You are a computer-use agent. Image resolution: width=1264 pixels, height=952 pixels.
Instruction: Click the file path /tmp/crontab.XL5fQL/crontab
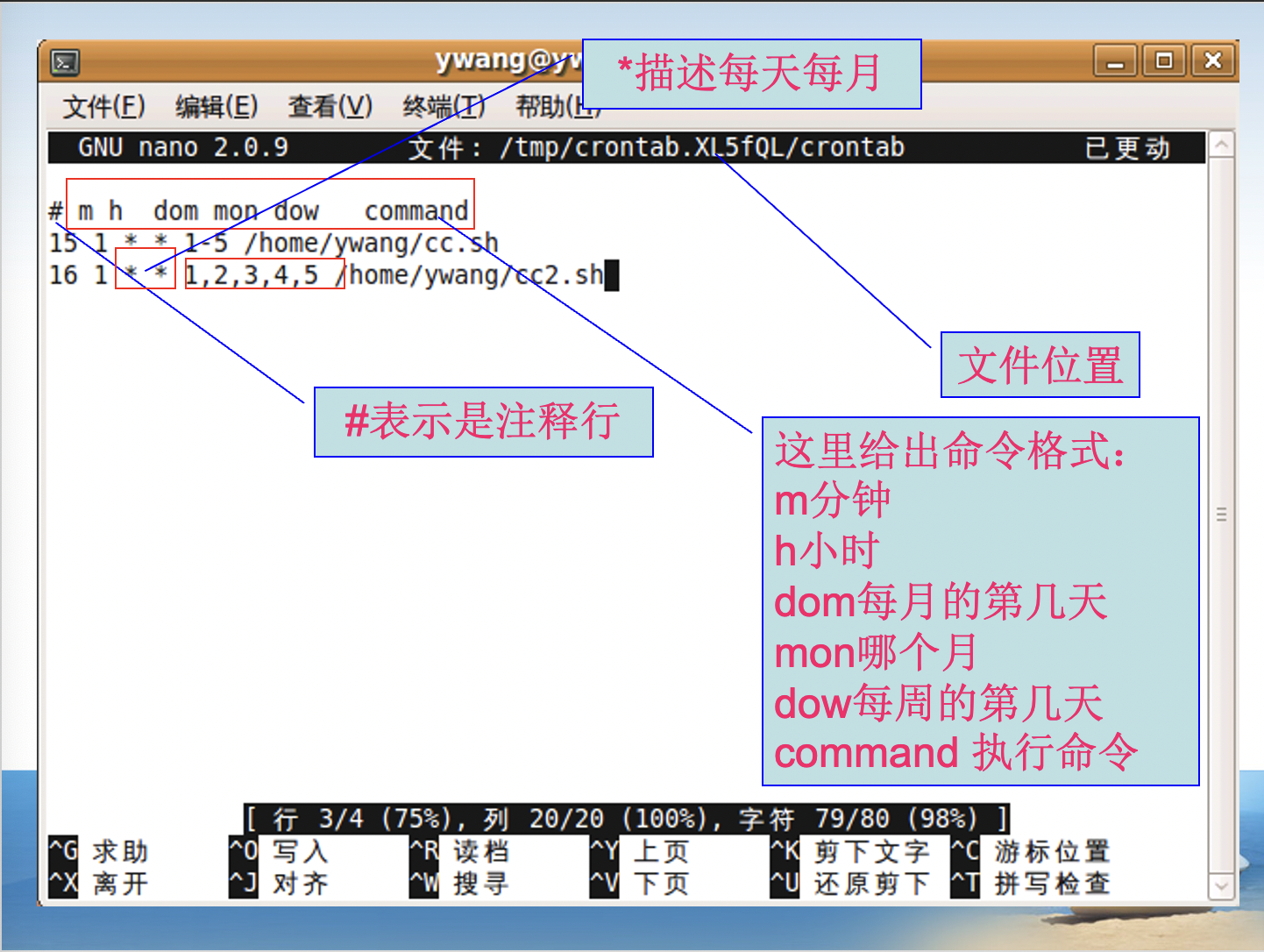click(702, 147)
